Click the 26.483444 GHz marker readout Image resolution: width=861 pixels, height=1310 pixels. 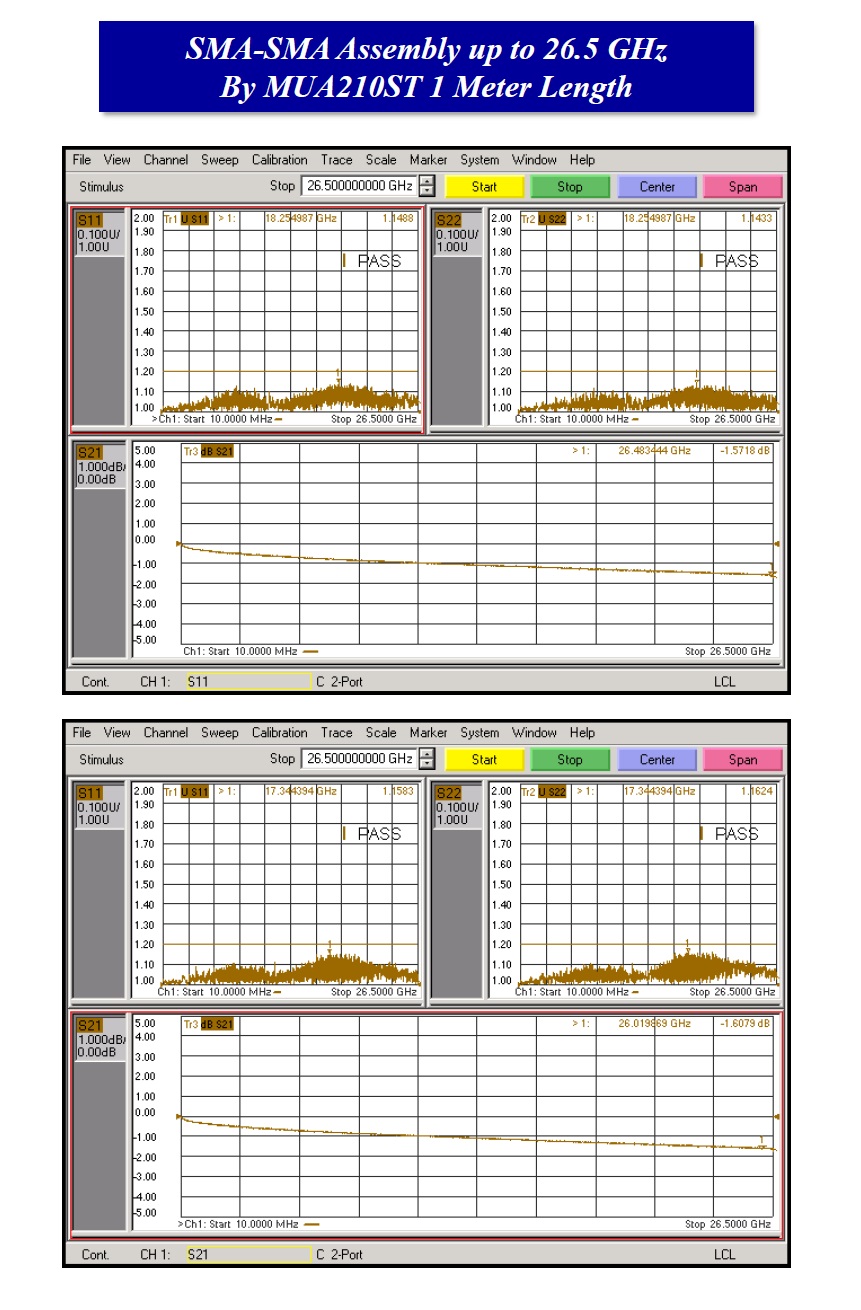click(x=654, y=451)
